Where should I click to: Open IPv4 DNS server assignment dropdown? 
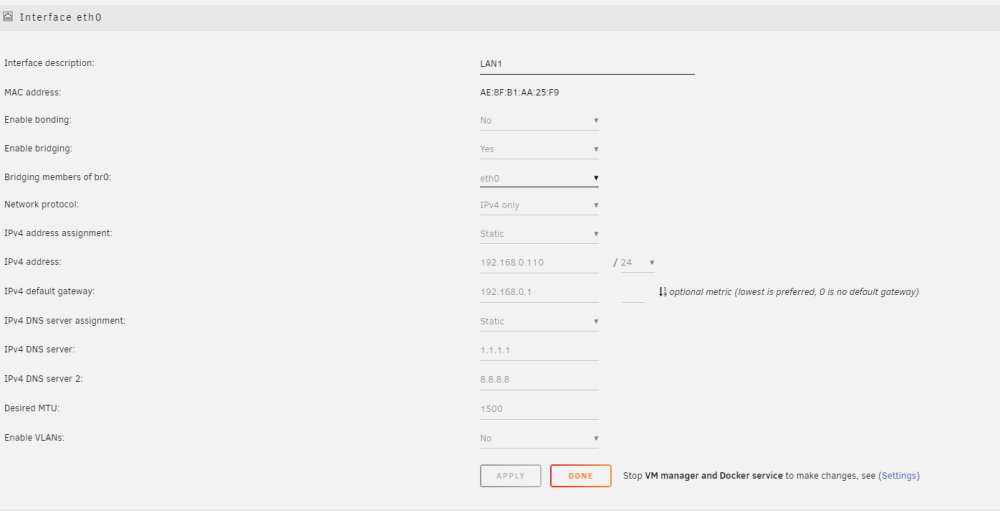point(539,321)
